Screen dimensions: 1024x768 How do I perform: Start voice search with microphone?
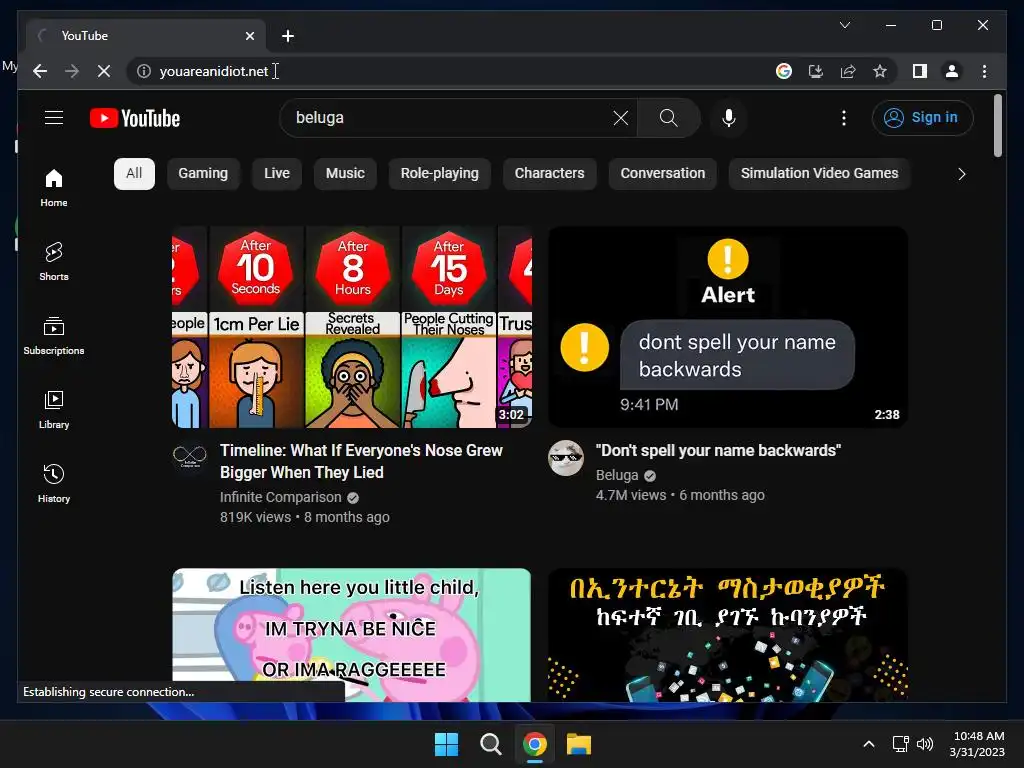click(729, 118)
